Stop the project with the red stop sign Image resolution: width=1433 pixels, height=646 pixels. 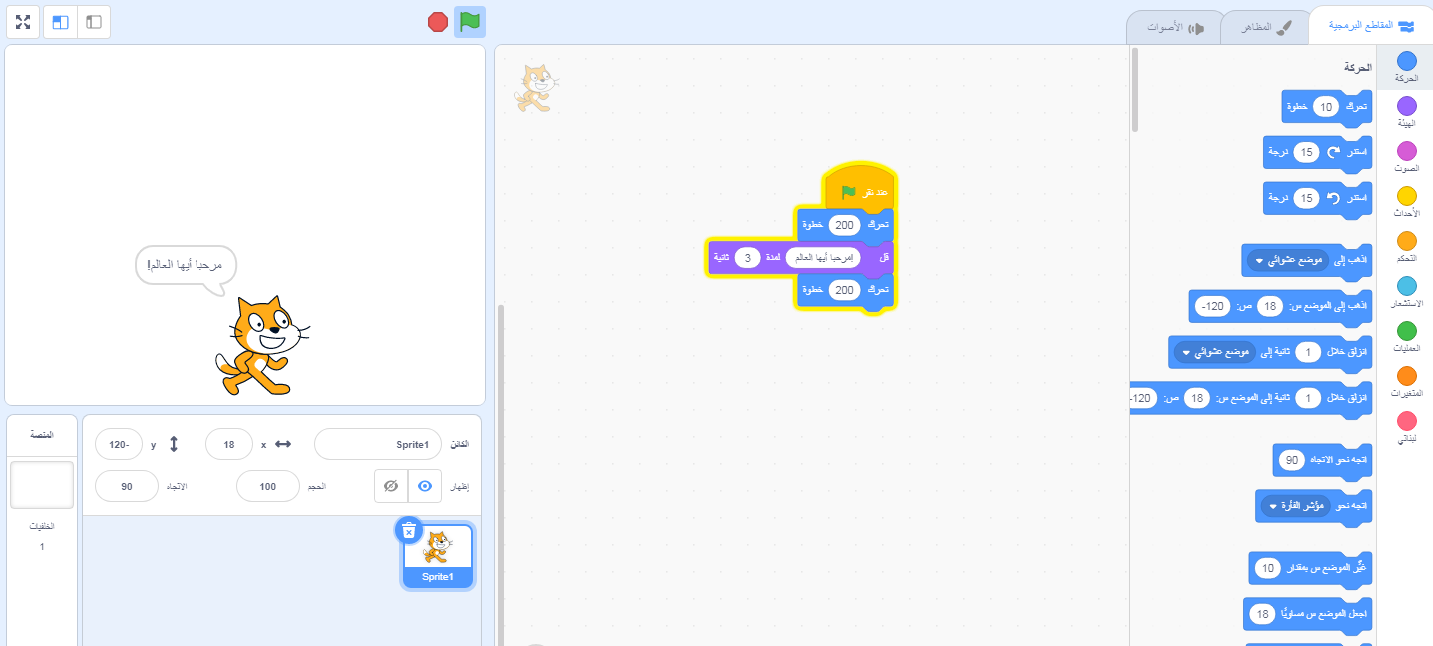(x=437, y=21)
